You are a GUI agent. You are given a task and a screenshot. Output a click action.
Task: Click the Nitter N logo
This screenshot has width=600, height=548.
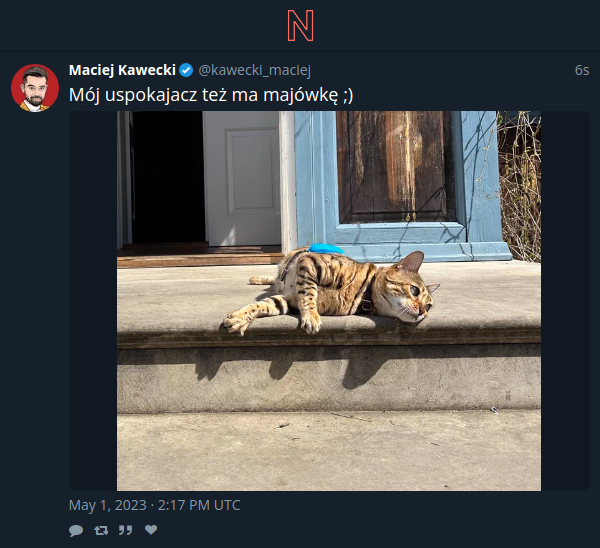pyautogui.click(x=300, y=26)
